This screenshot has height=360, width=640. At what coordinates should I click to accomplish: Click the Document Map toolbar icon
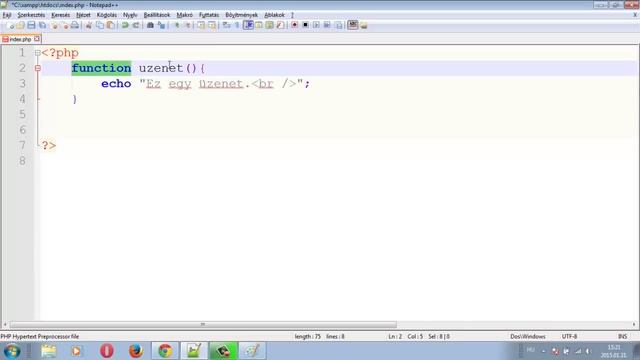pyautogui.click(x=269, y=25)
